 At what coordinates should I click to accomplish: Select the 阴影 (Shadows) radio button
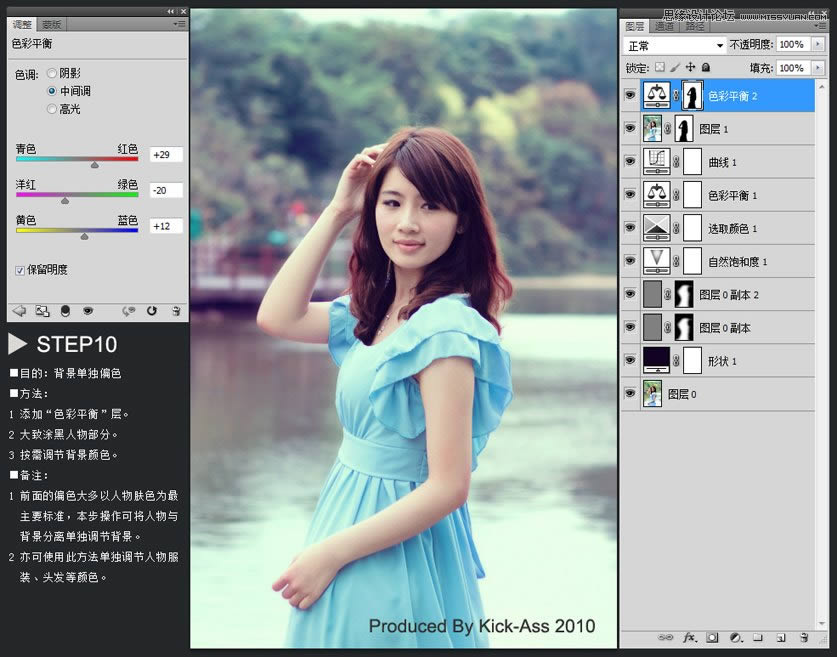(51, 71)
